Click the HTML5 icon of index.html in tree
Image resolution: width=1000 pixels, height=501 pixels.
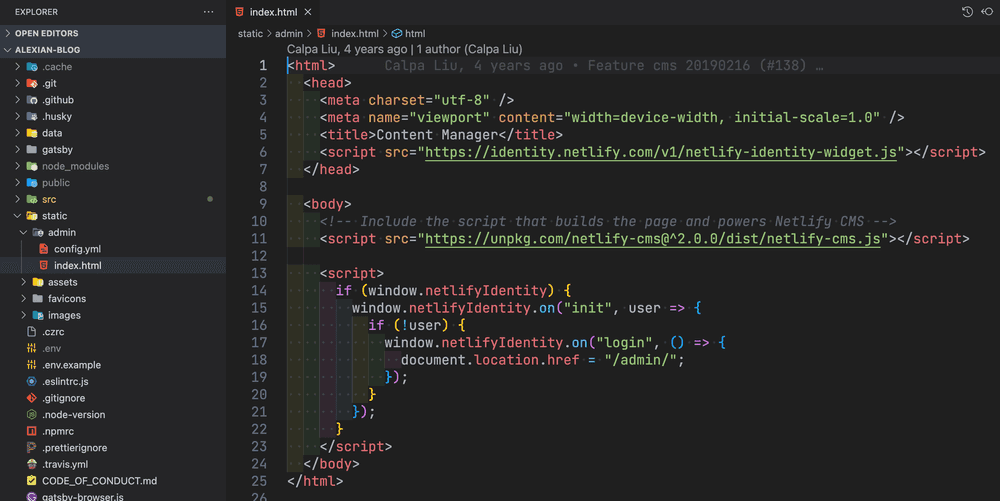43,265
